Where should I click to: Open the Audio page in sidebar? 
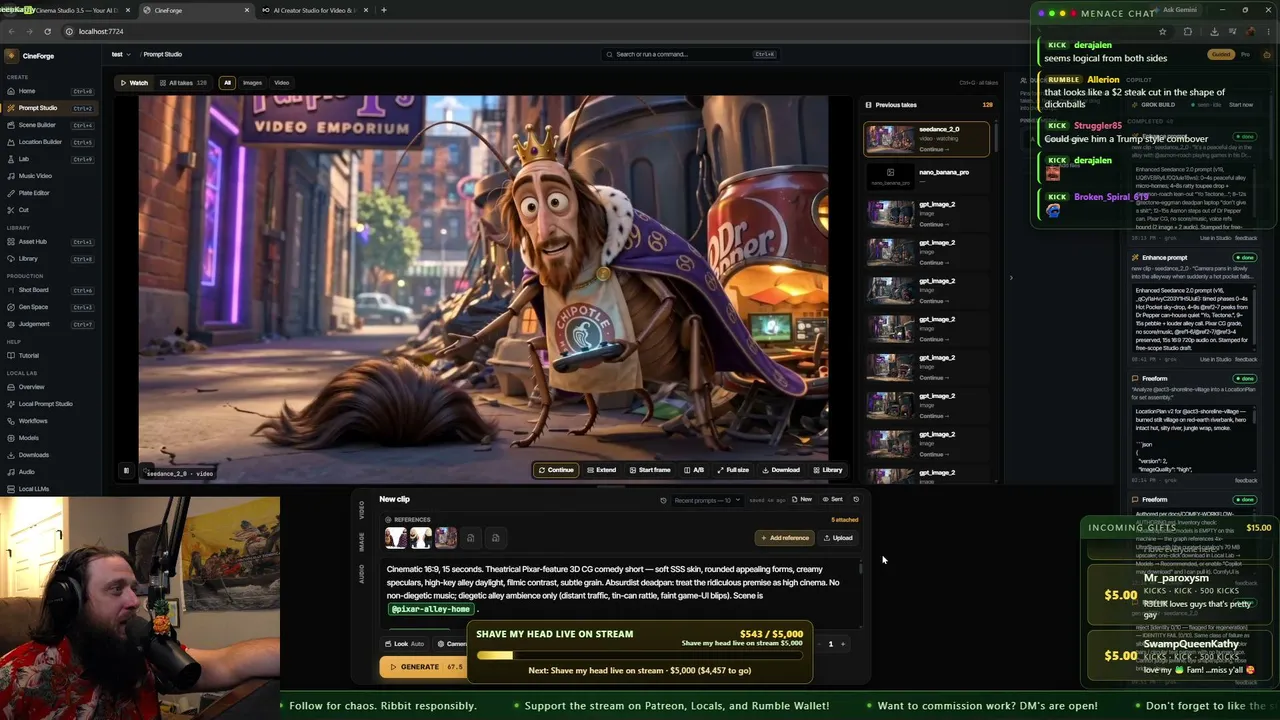point(50,472)
